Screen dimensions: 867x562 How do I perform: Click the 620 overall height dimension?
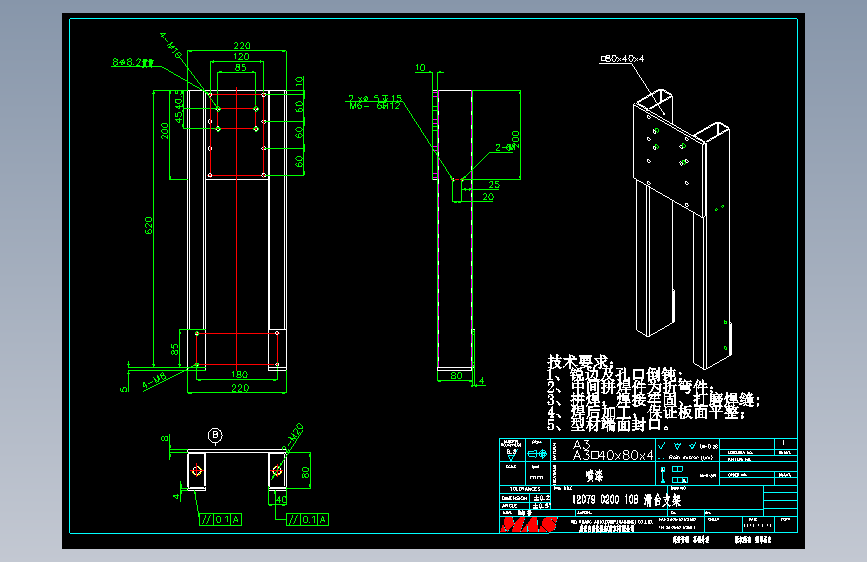tap(148, 226)
